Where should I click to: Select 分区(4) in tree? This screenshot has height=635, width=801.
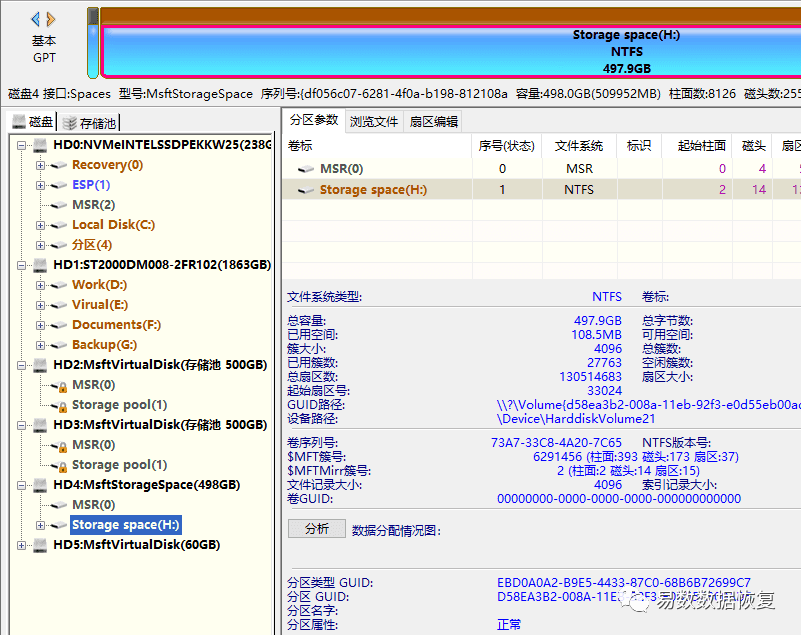pyautogui.click(x=92, y=245)
